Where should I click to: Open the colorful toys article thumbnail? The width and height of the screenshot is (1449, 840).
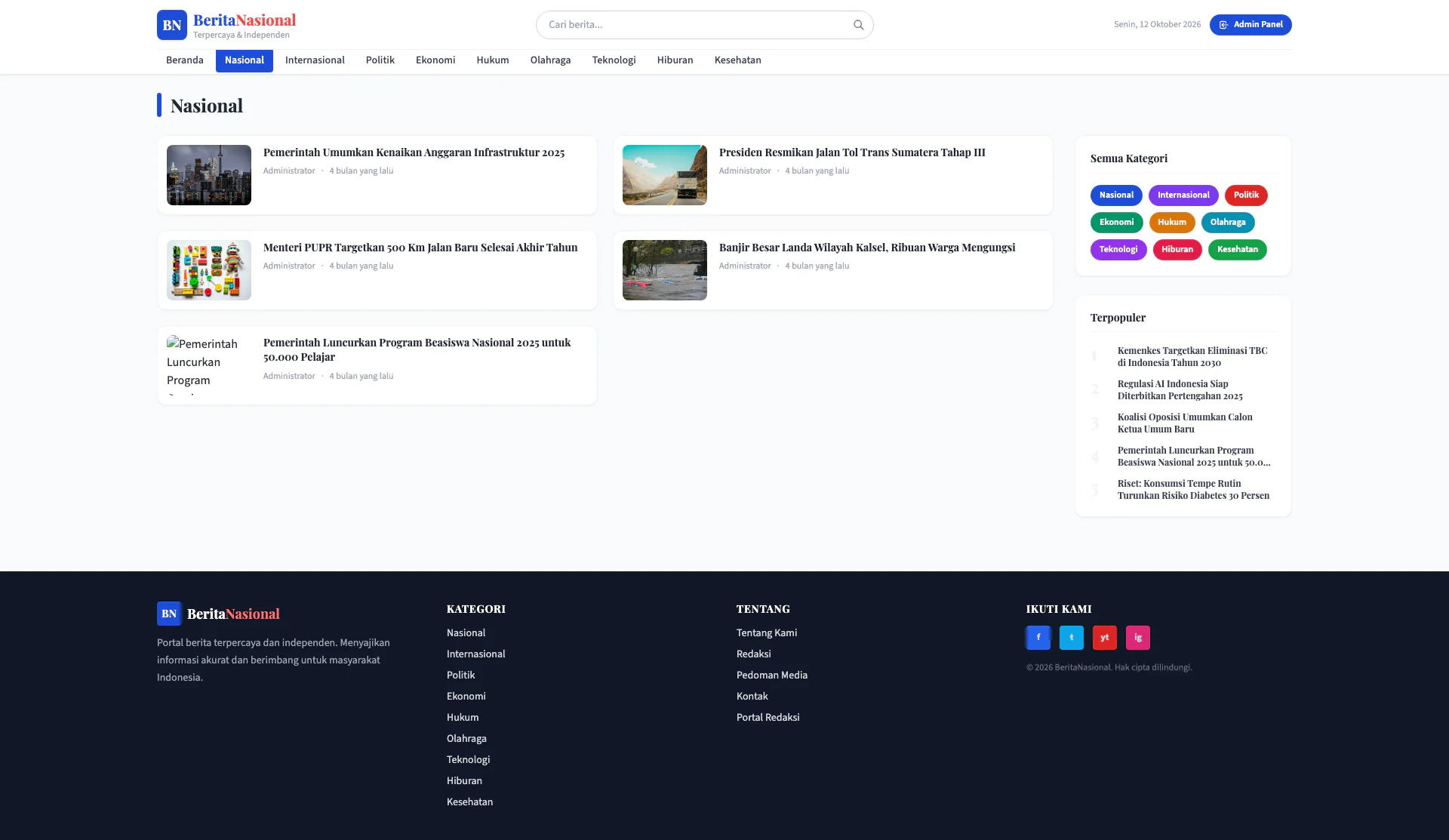209,270
